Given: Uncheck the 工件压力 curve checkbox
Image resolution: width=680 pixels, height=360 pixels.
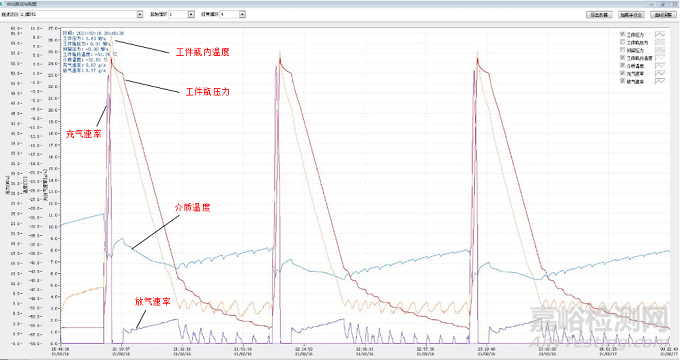Looking at the screenshot, I should coord(623,34).
